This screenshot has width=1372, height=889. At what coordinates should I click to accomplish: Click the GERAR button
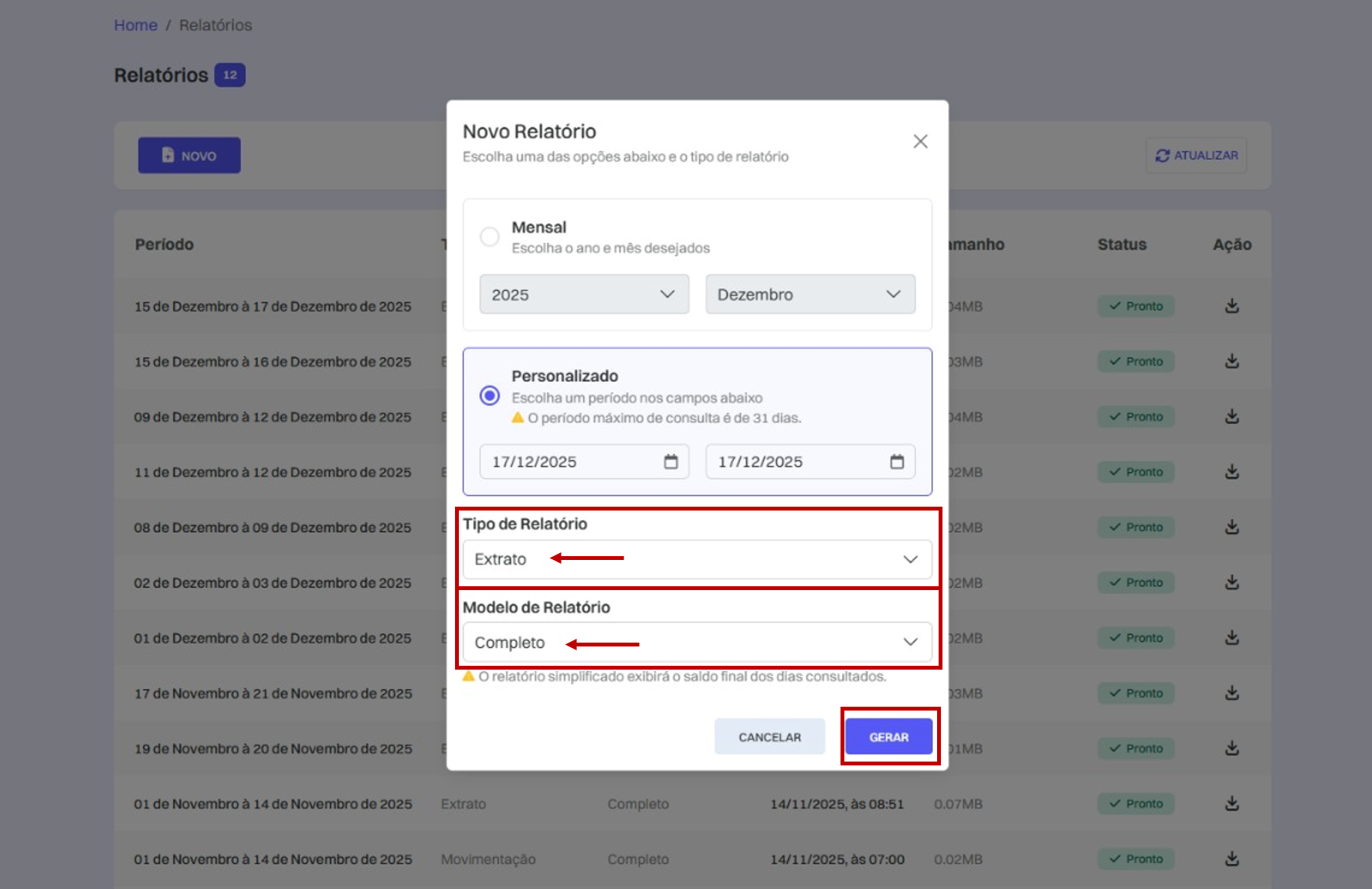tap(888, 737)
